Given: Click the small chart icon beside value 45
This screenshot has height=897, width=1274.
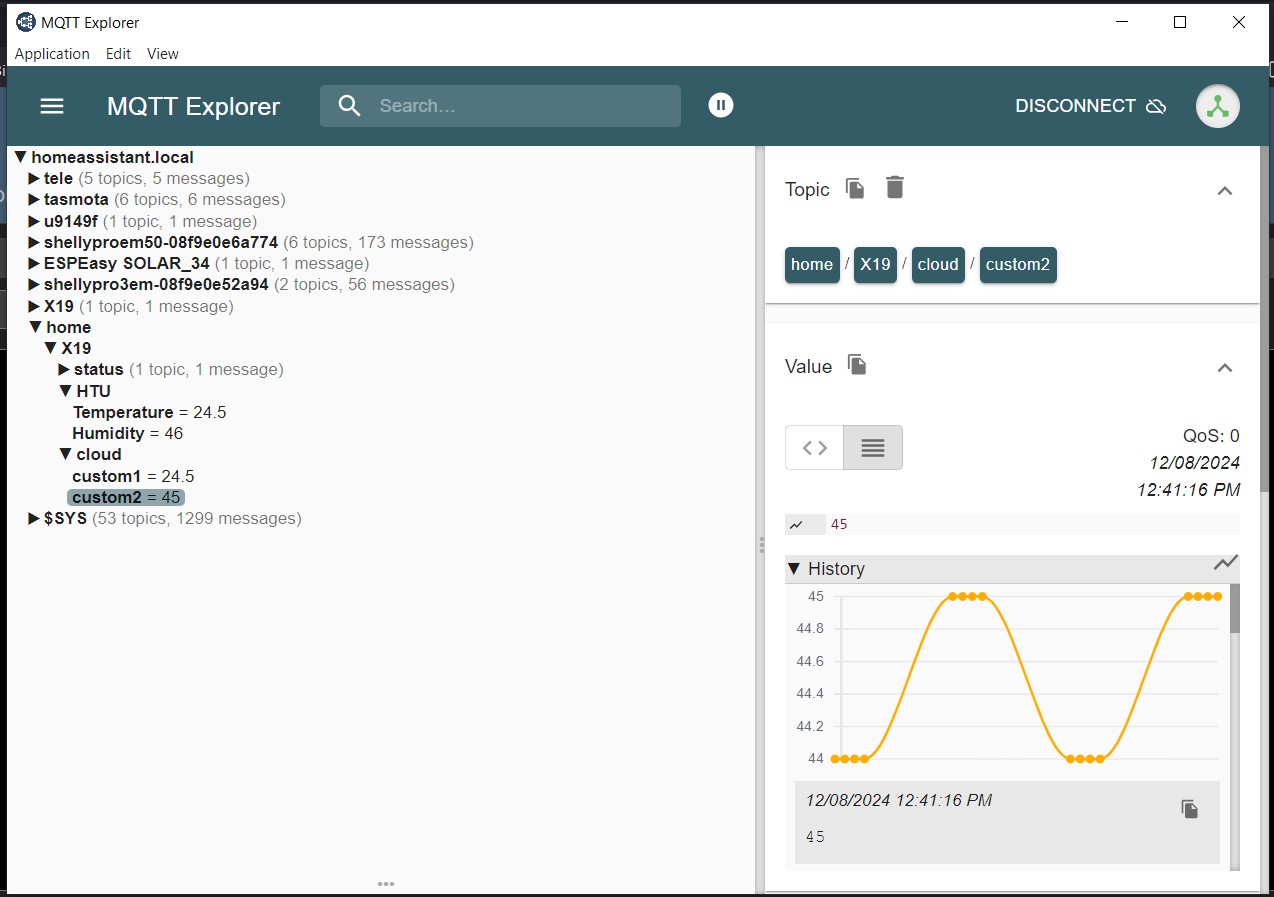Looking at the screenshot, I should pyautogui.click(x=797, y=524).
